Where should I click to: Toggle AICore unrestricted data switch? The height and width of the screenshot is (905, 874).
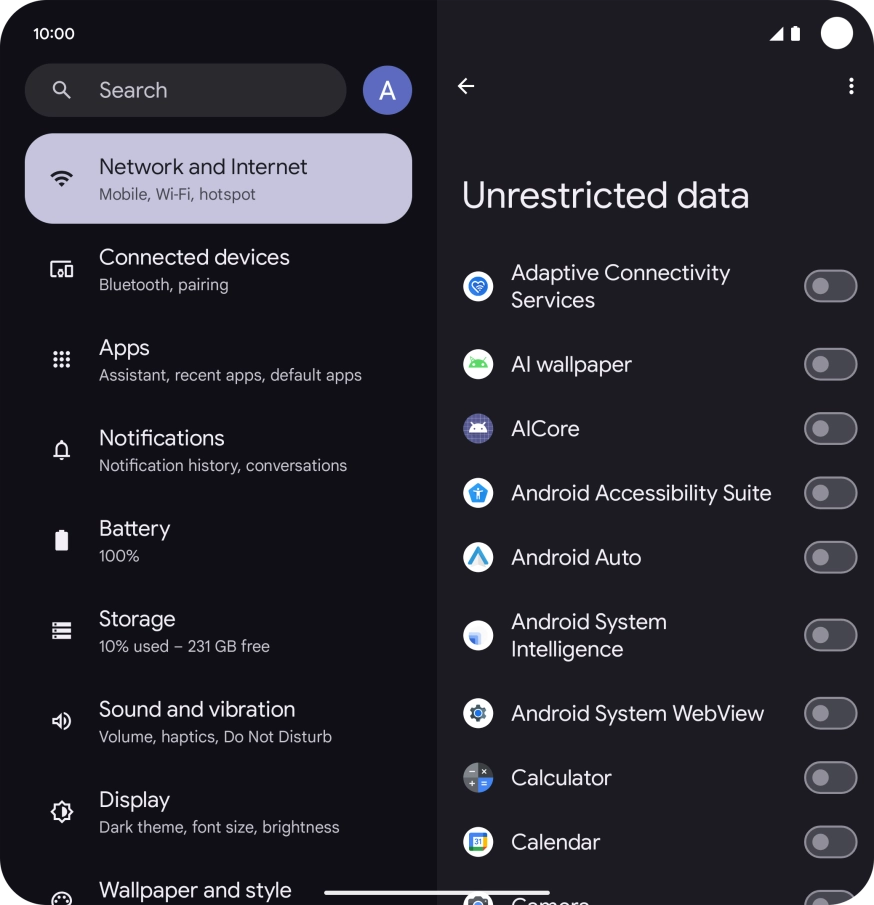(830, 429)
